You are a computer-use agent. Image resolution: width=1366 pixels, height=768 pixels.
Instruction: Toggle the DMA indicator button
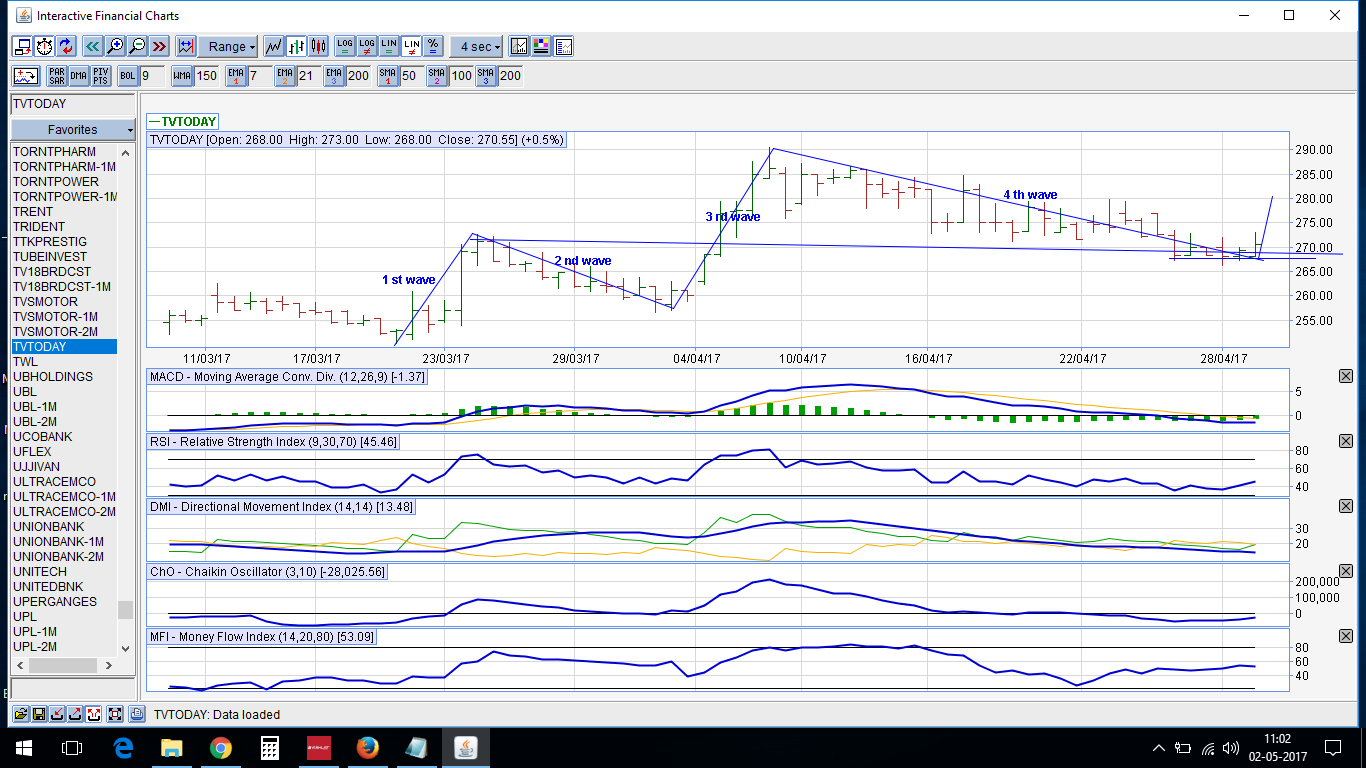79,76
